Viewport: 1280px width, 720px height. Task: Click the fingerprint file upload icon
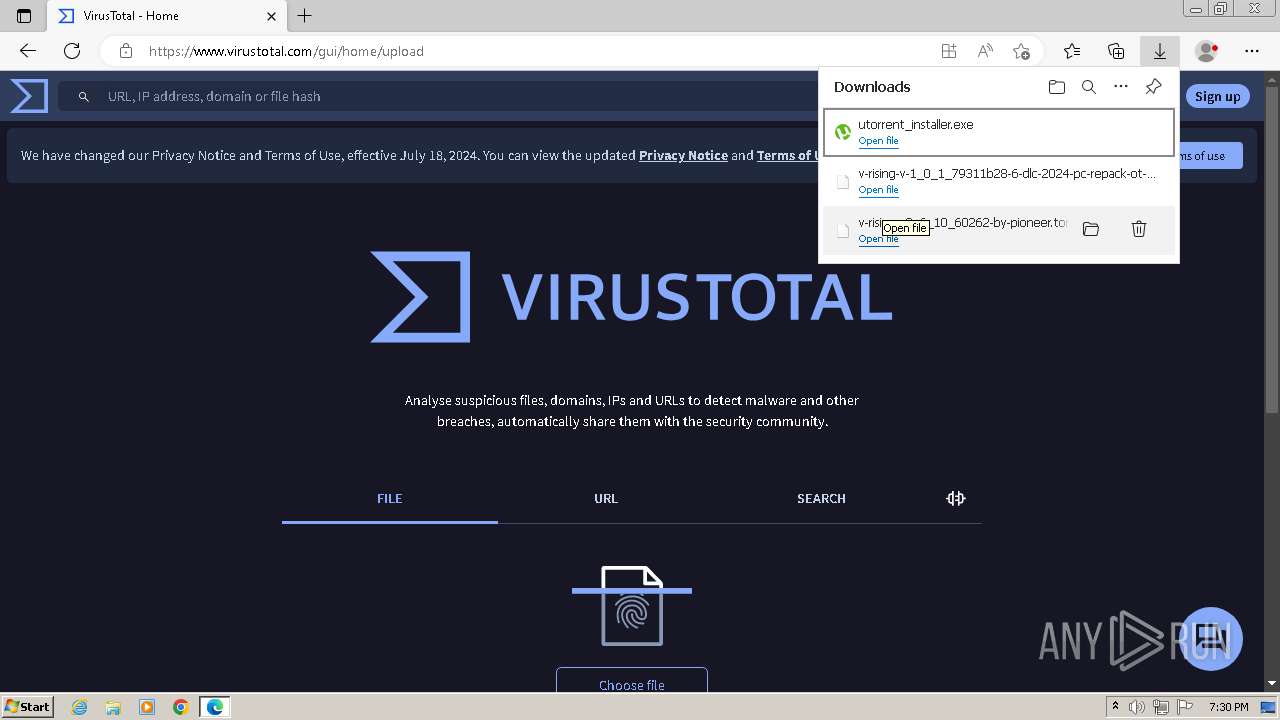[x=632, y=606]
